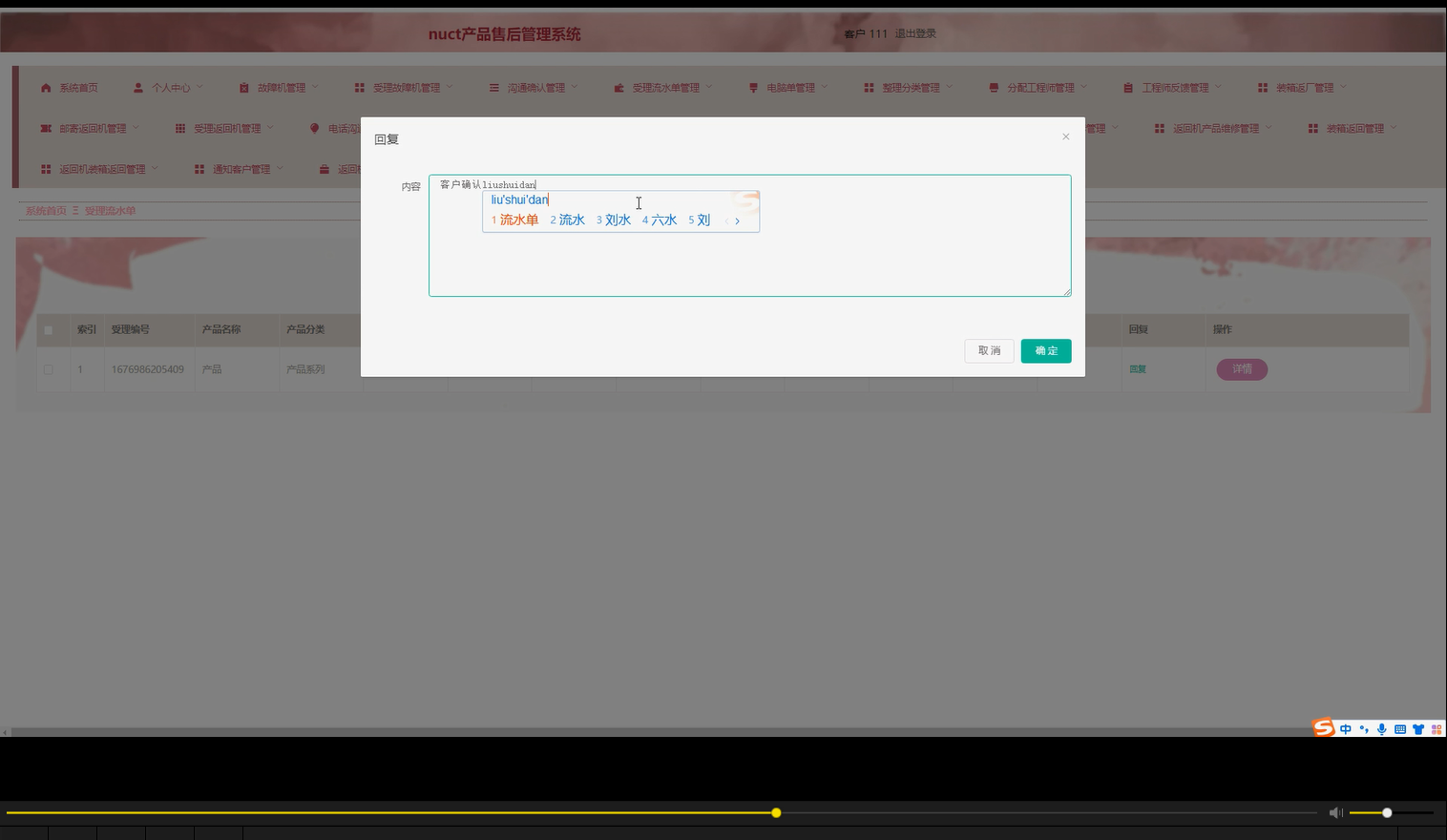Click the 分配工程师管理 menu icon
Image resolution: width=1447 pixels, height=840 pixels.
[x=994, y=88]
